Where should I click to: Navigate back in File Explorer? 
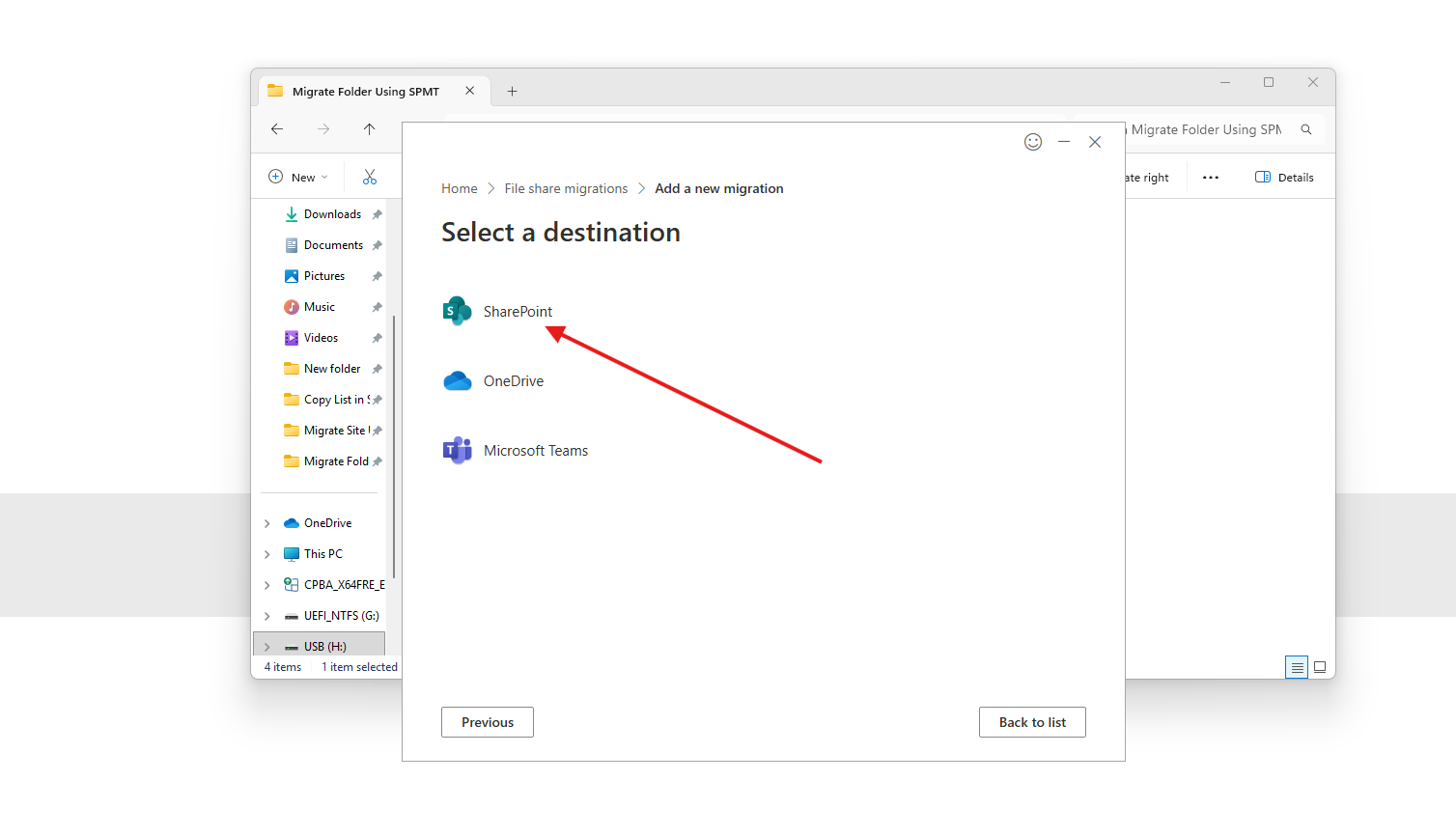pos(277,129)
